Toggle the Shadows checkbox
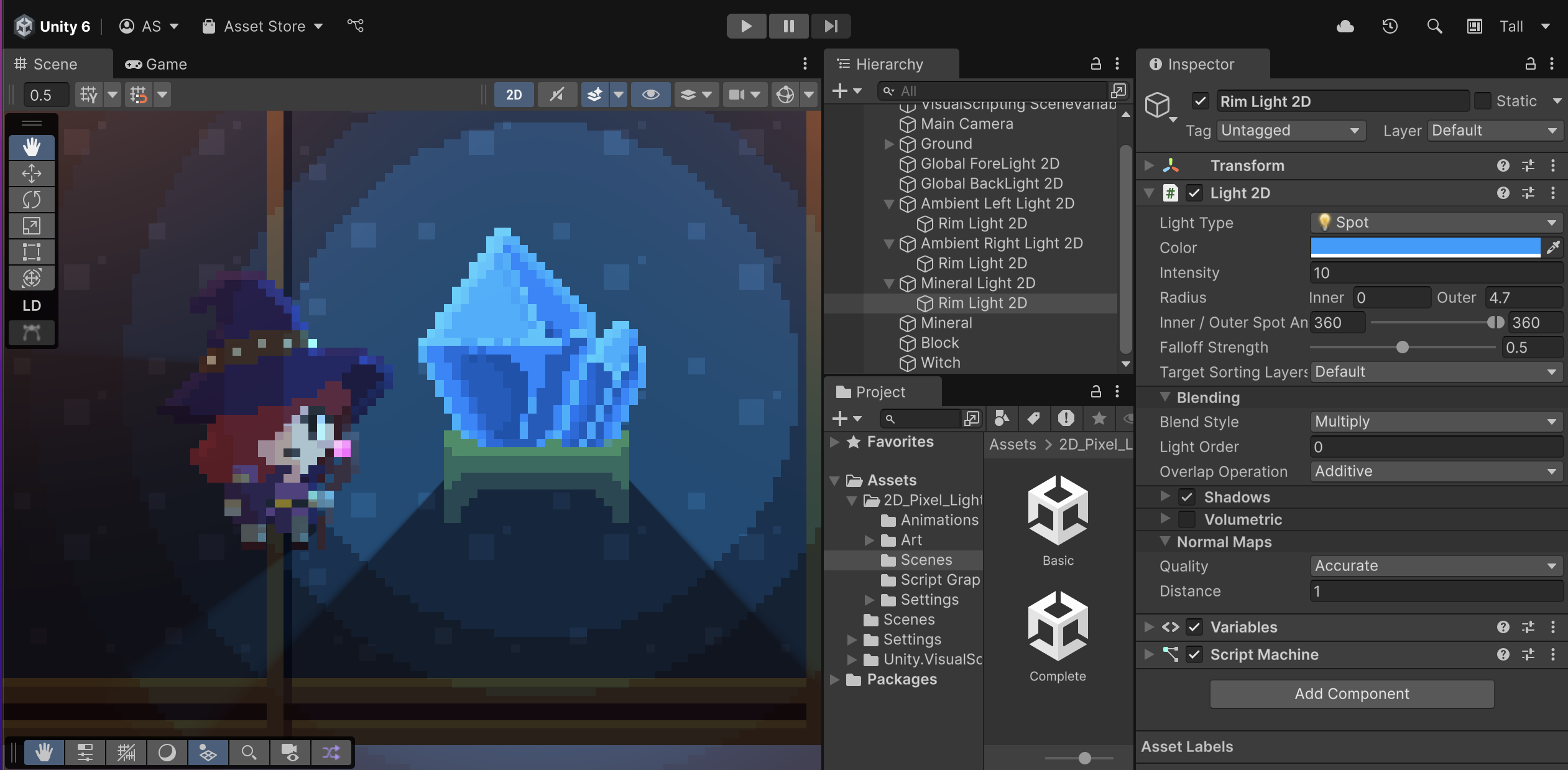 (1187, 497)
